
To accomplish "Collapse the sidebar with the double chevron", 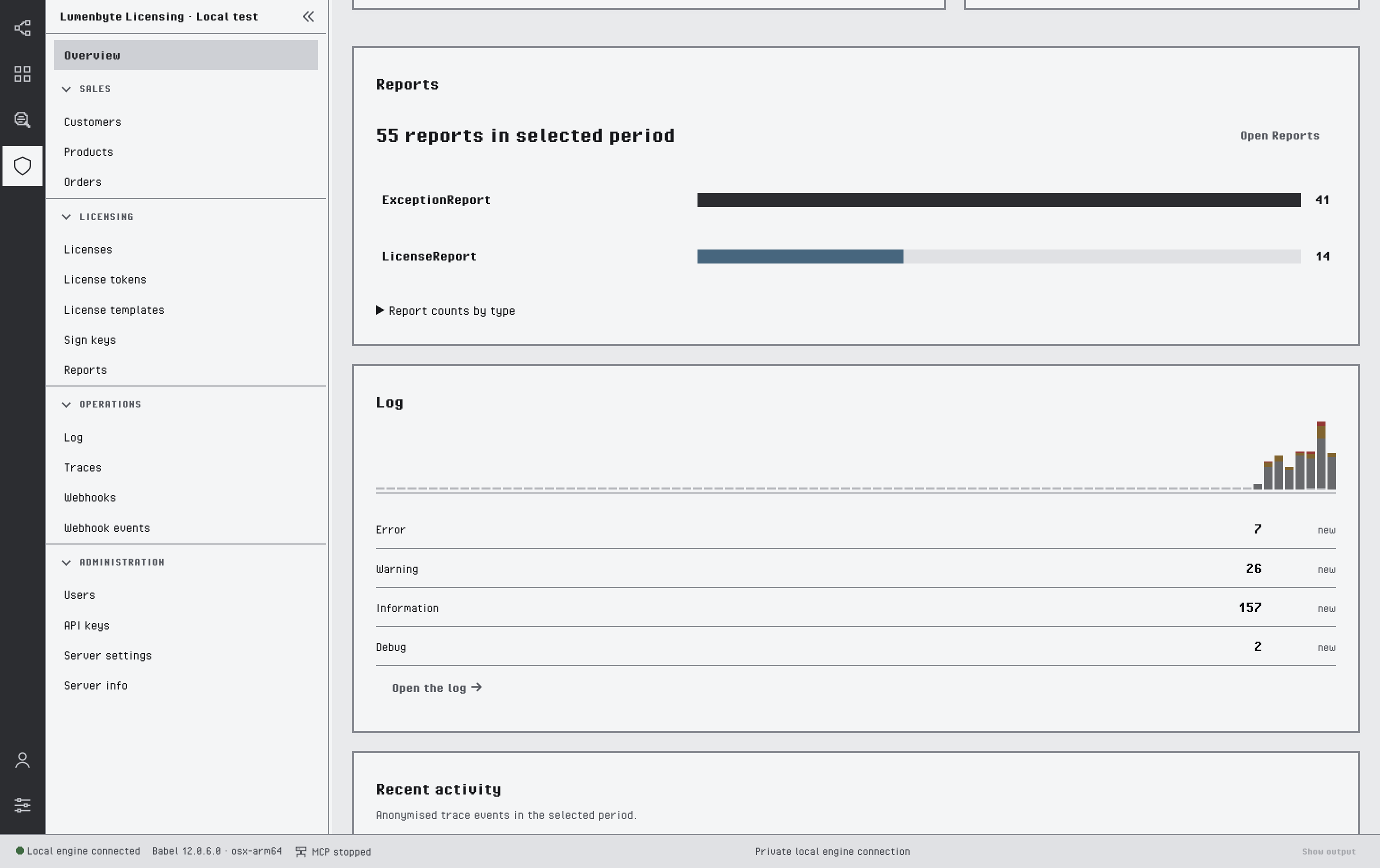I will 308,16.
